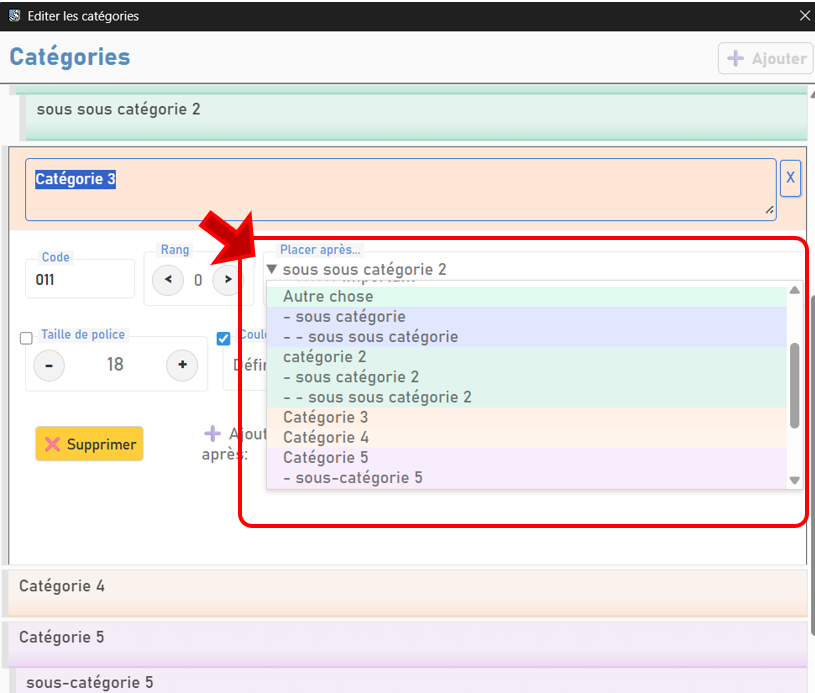Image resolution: width=815 pixels, height=693 pixels.
Task: Enable the Taille de police checkbox
Action: pyautogui.click(x=26, y=338)
